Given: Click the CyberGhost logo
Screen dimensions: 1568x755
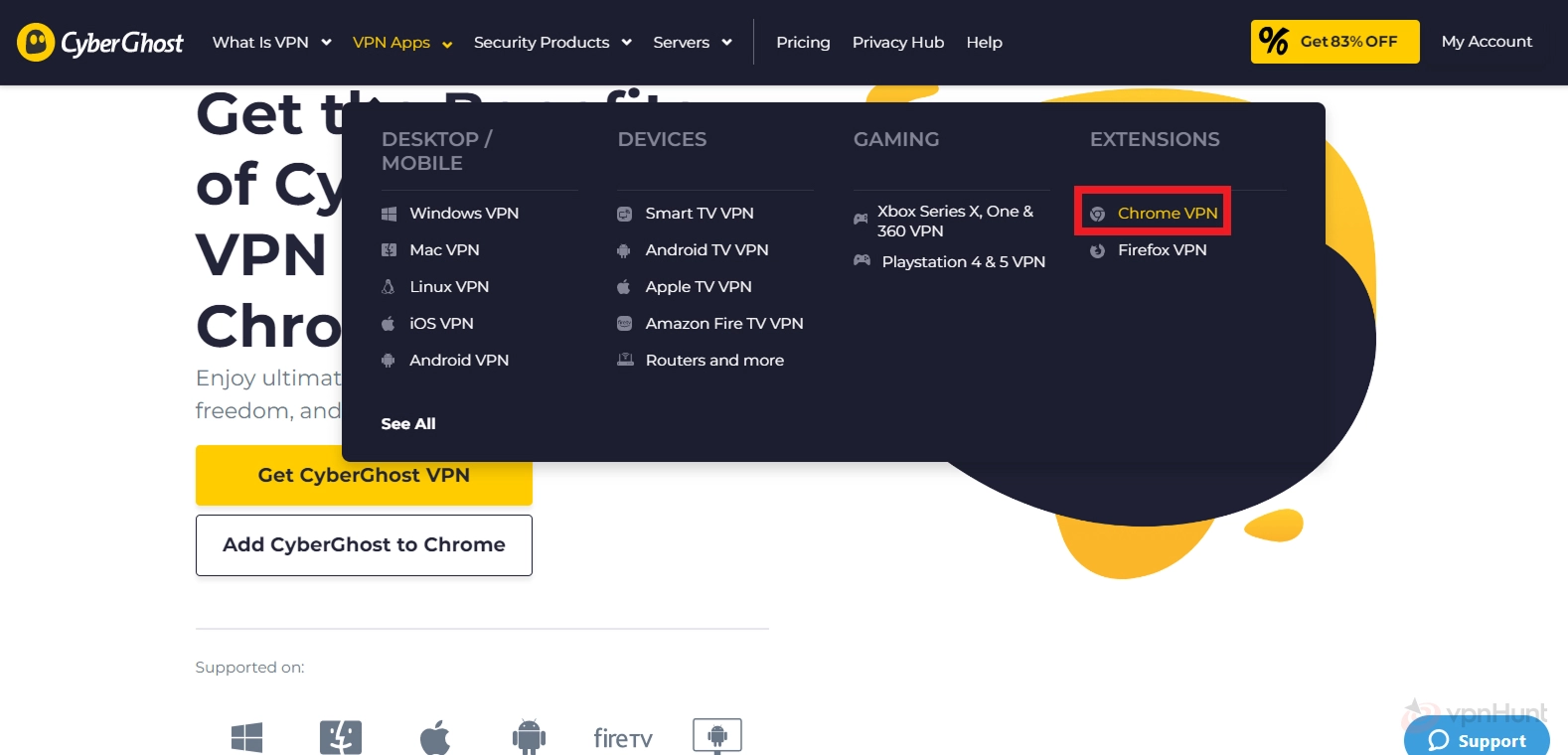Looking at the screenshot, I should pyautogui.click(x=100, y=43).
